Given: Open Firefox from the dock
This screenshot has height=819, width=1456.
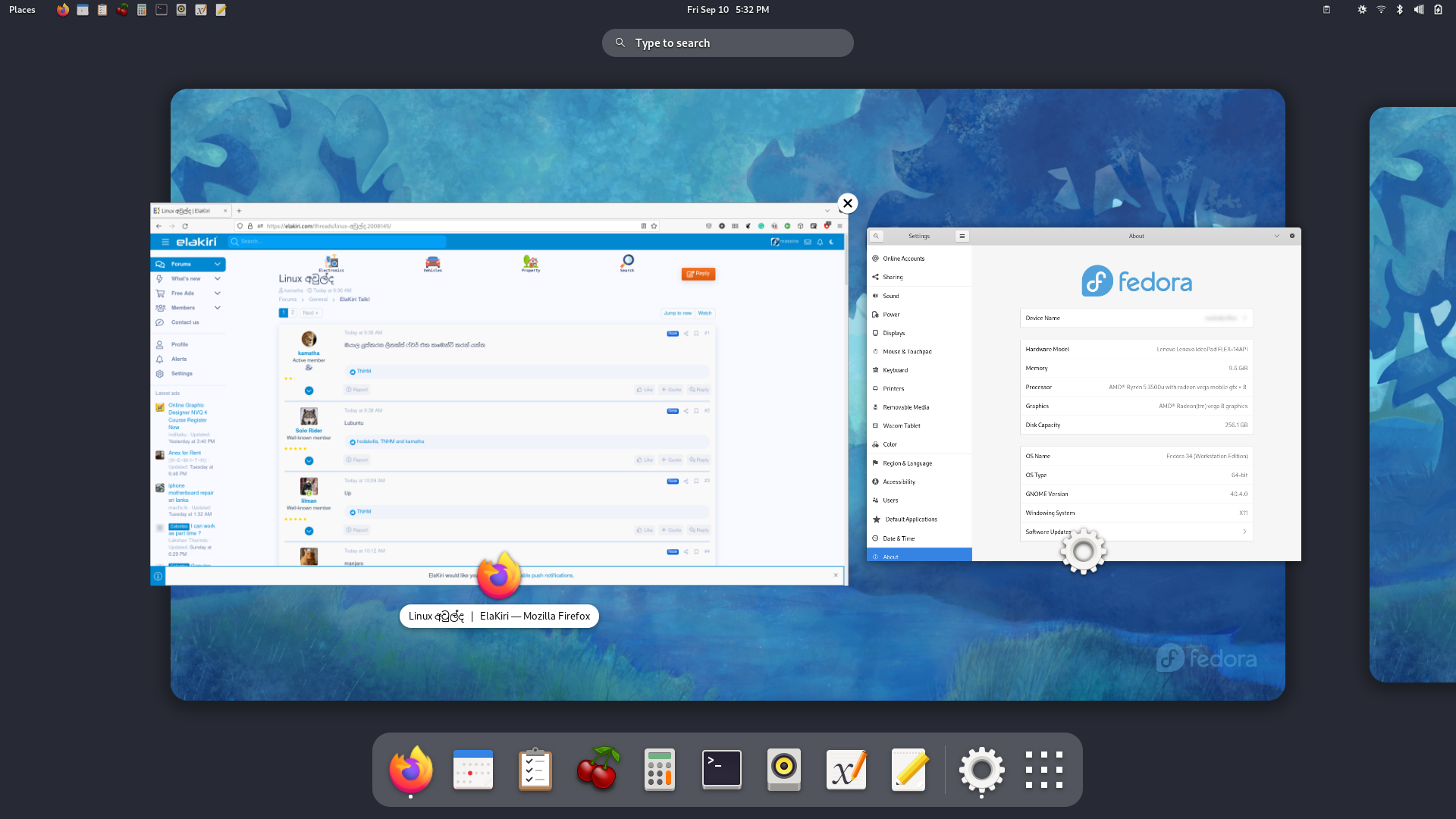Looking at the screenshot, I should pos(411,770).
